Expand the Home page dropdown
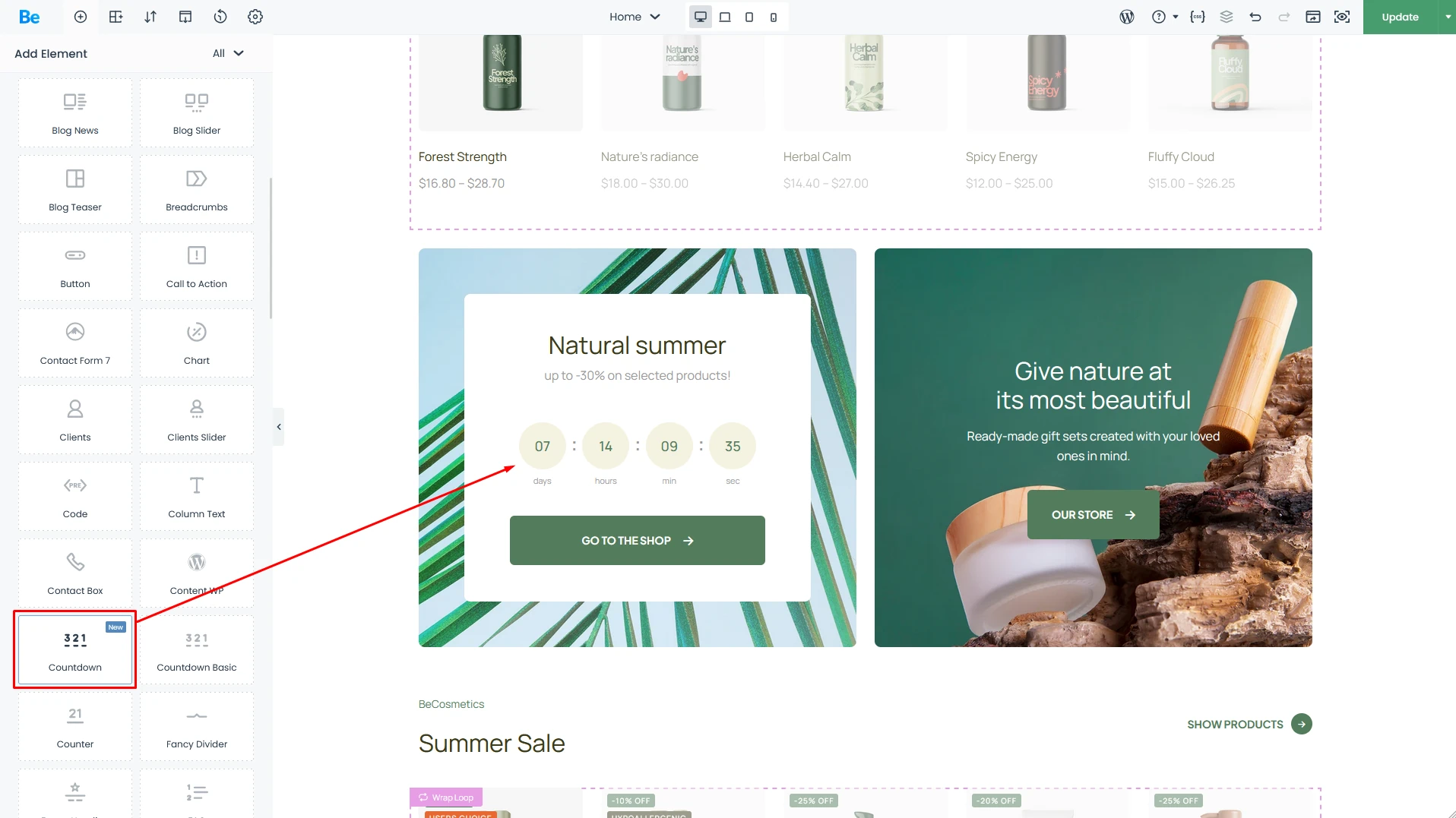The image size is (1456, 818). pyautogui.click(x=635, y=17)
